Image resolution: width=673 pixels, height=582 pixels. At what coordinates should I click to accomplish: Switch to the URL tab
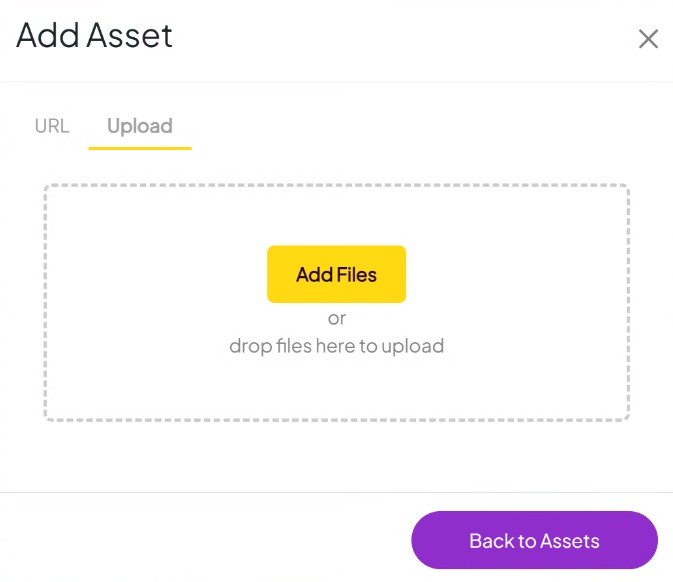point(52,126)
